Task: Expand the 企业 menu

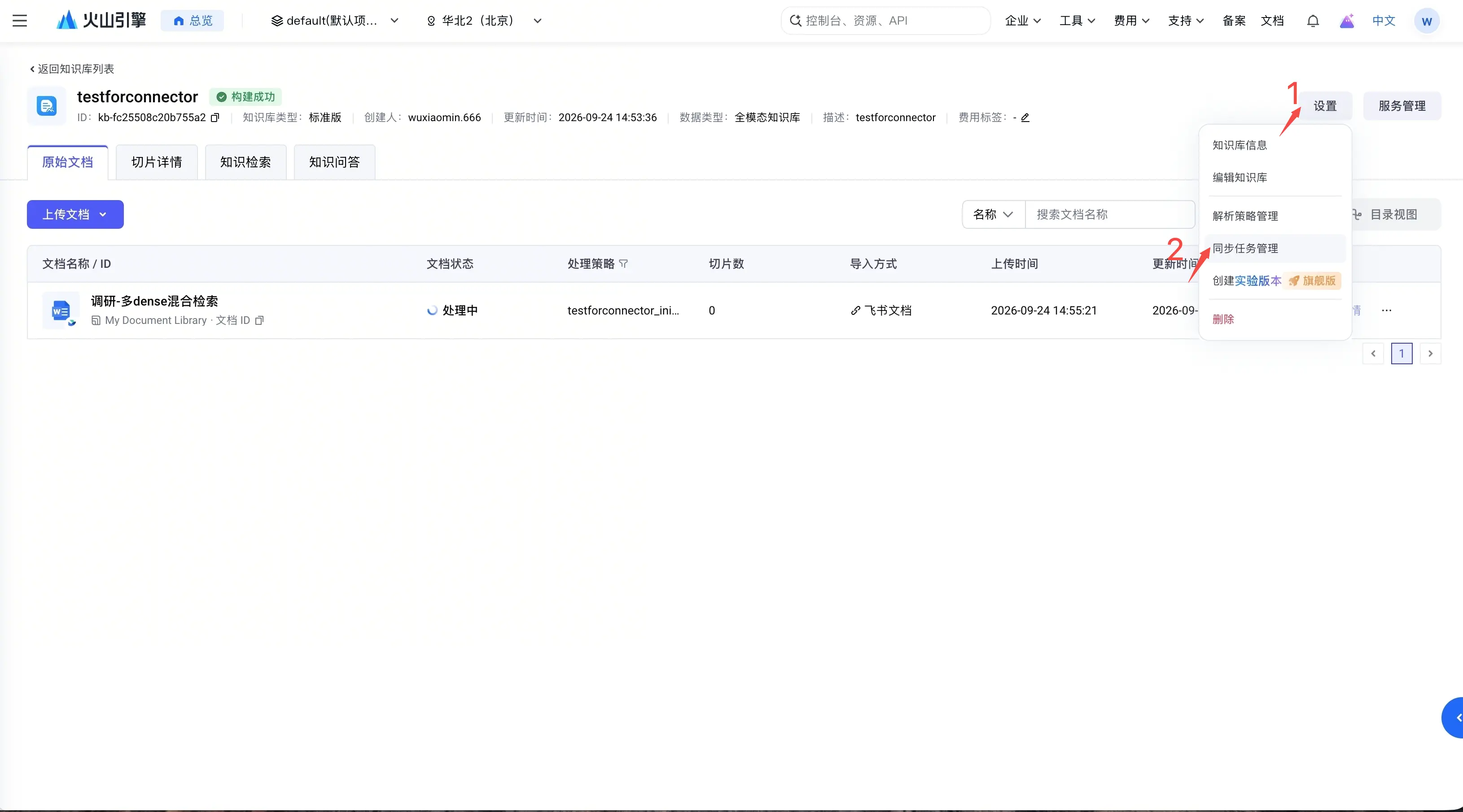Action: [x=1022, y=21]
